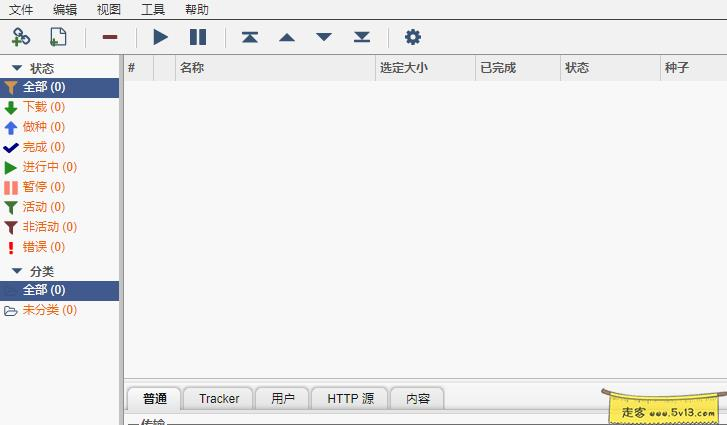Click the resume (play) toolbar button
The width and height of the screenshot is (727, 425).
tap(160, 37)
